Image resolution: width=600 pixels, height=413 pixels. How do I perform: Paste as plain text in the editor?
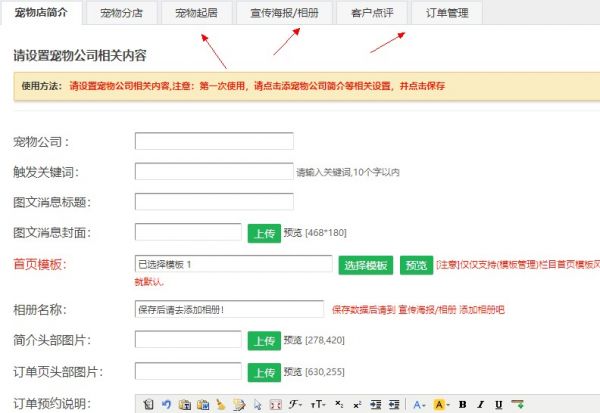[184, 404]
